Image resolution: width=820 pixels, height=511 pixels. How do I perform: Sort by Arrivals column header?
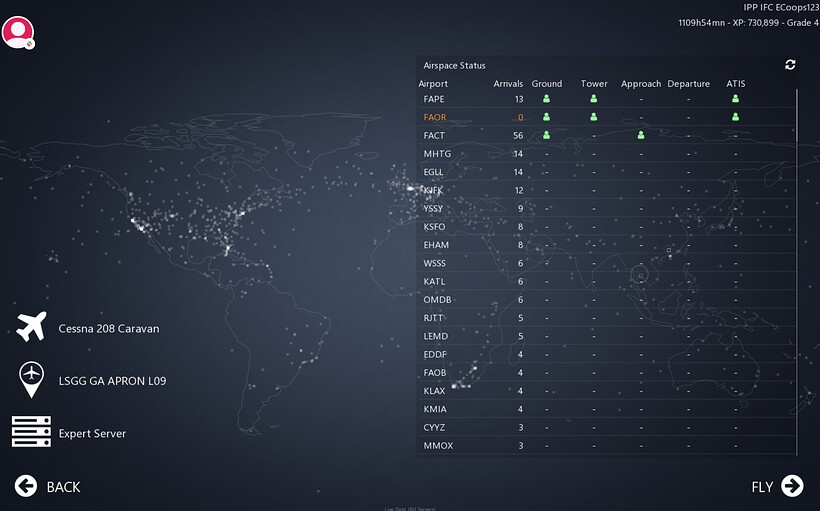point(508,84)
